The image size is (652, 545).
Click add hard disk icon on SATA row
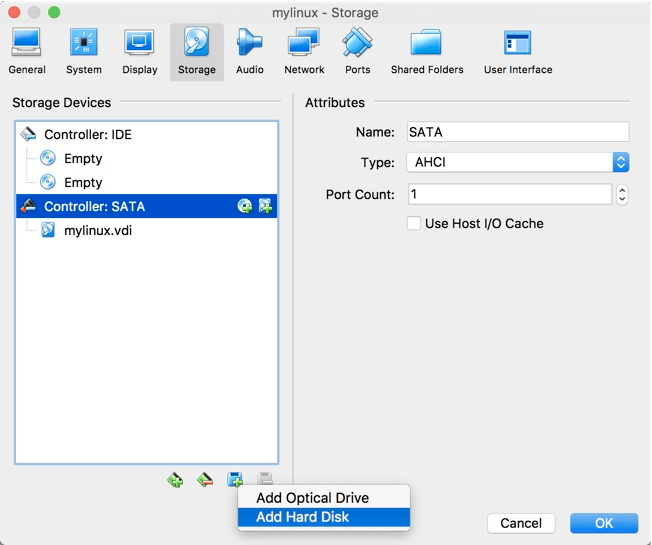point(265,206)
